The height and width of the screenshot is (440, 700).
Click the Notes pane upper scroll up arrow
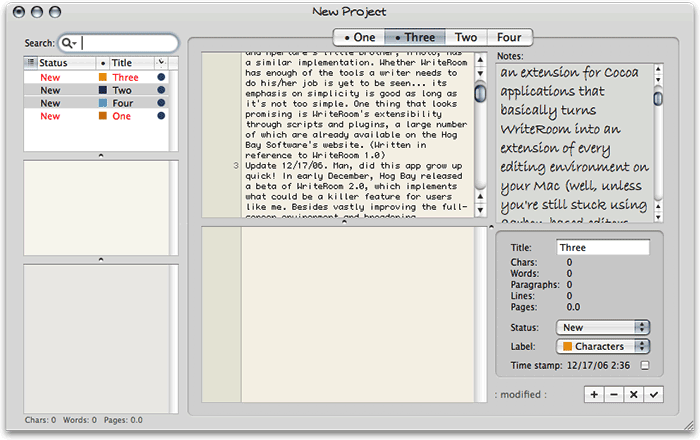[x=658, y=69]
